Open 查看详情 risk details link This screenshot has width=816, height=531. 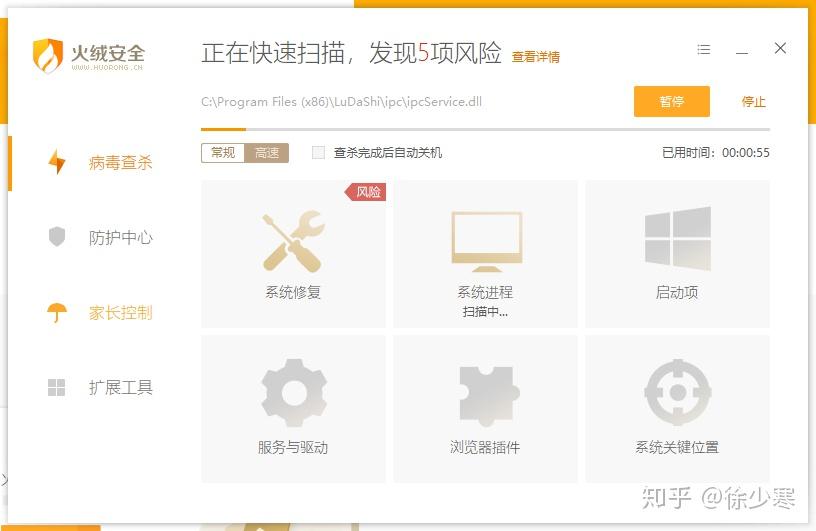point(536,57)
